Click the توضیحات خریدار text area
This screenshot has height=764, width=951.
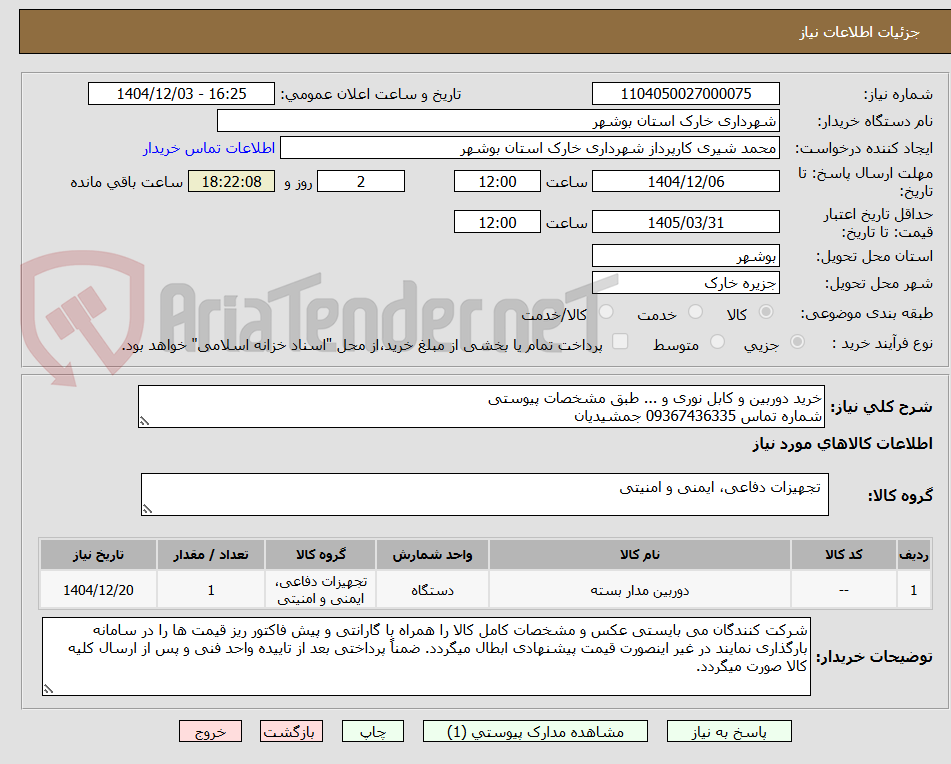click(426, 657)
